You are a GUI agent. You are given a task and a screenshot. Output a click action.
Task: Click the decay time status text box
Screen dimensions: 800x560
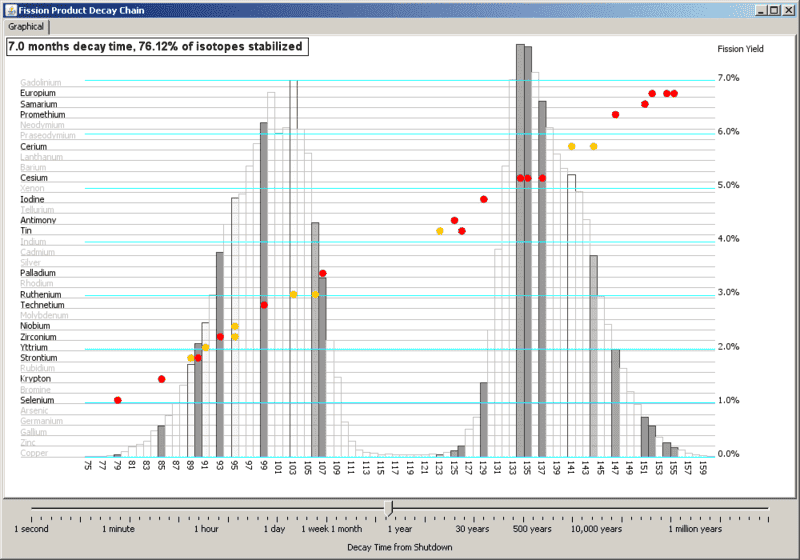157,46
